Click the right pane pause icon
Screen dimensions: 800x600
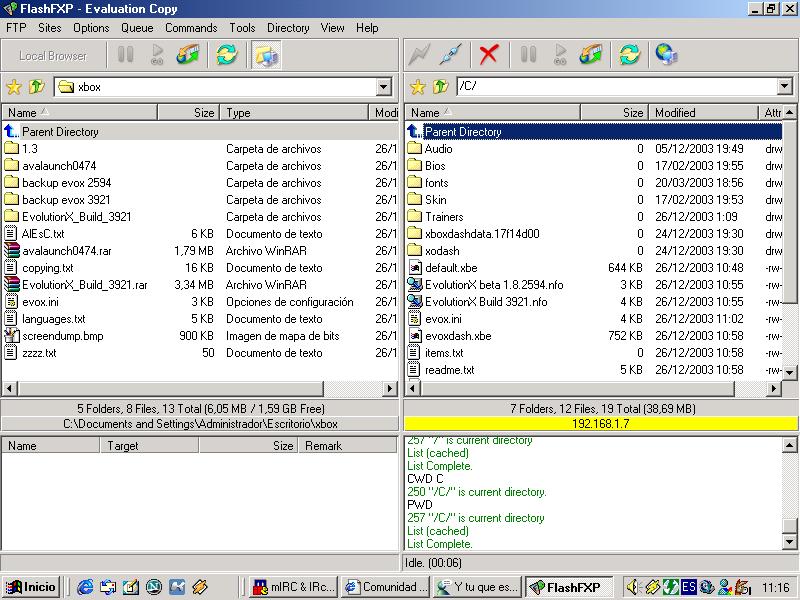(529, 55)
